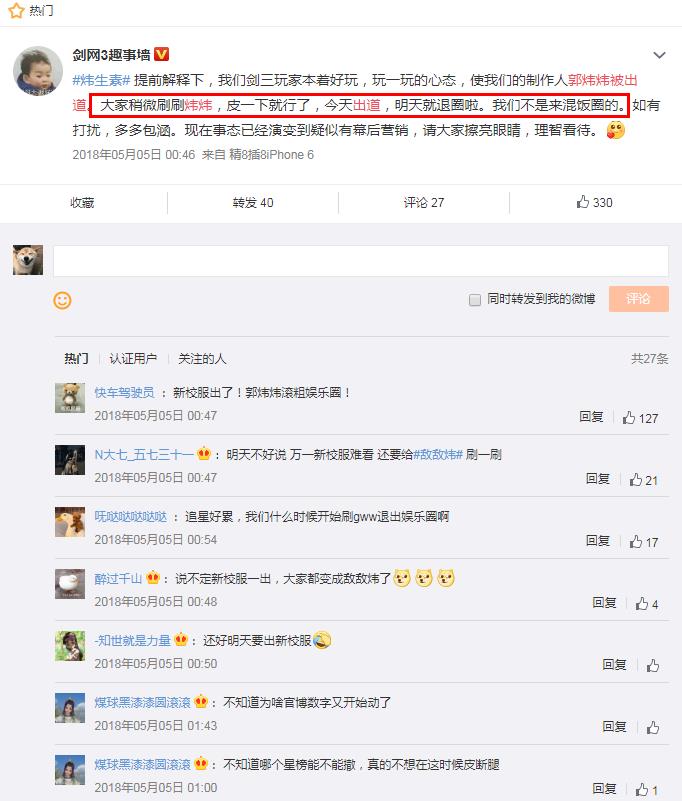The height and width of the screenshot is (801, 682).
Task: Click the 转发 40 repost button
Action: pos(253,203)
